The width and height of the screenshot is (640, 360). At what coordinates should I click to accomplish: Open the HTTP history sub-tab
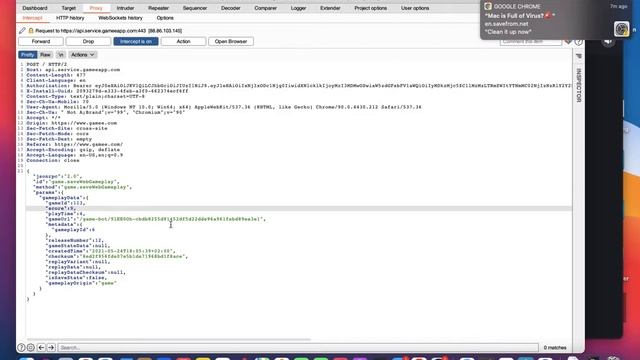click(70, 18)
